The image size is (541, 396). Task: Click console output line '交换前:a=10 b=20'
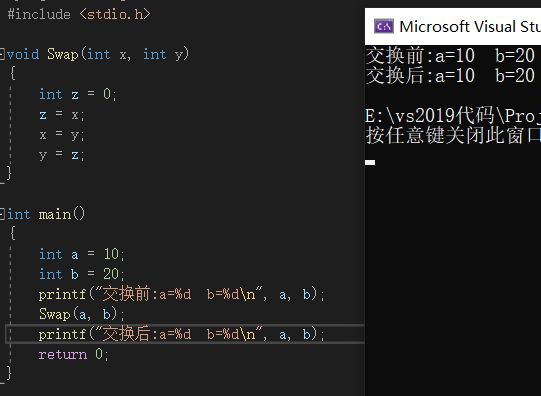click(450, 56)
